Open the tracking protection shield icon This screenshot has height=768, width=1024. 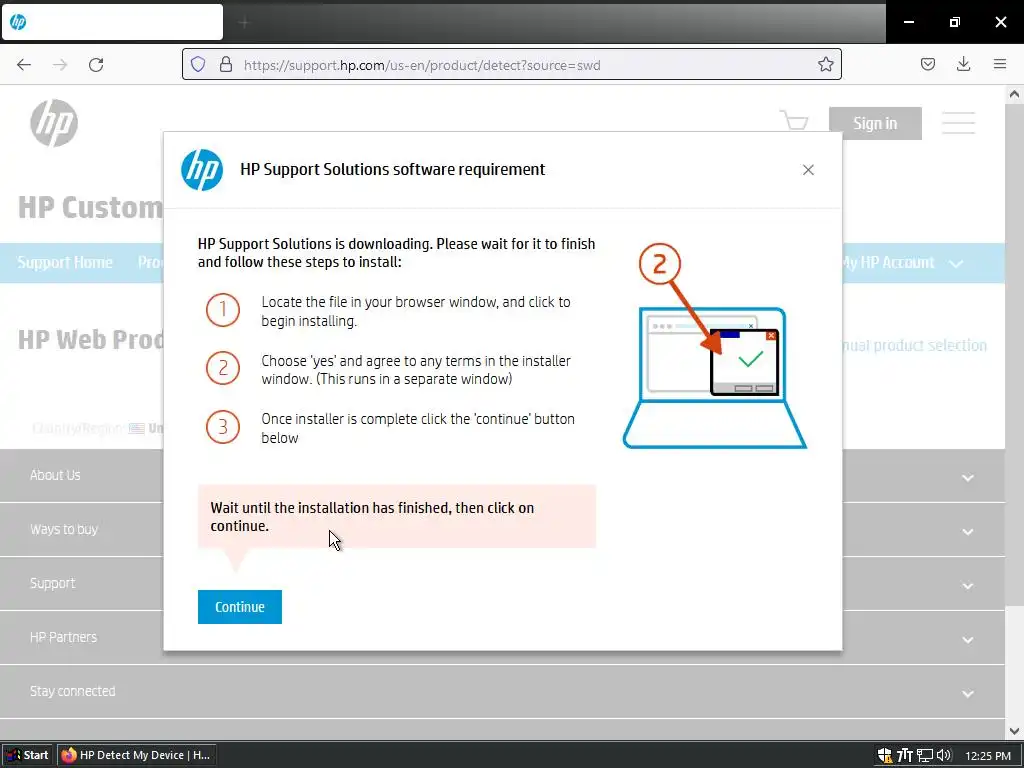198,64
